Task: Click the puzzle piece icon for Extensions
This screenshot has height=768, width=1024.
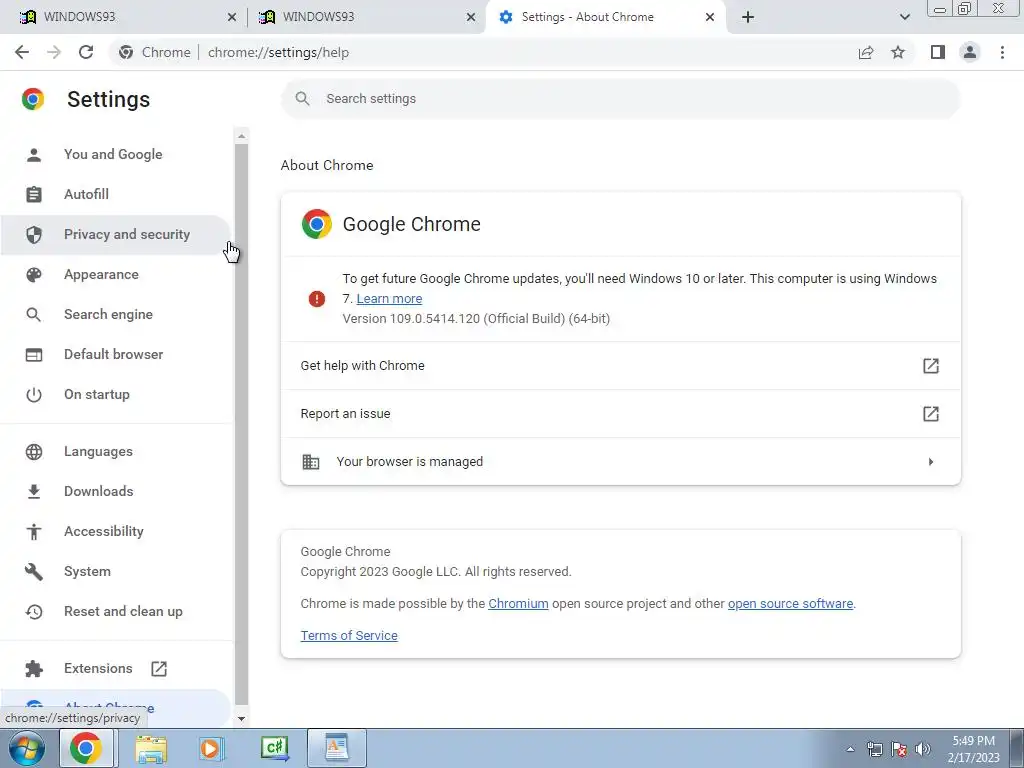Action: tap(34, 669)
